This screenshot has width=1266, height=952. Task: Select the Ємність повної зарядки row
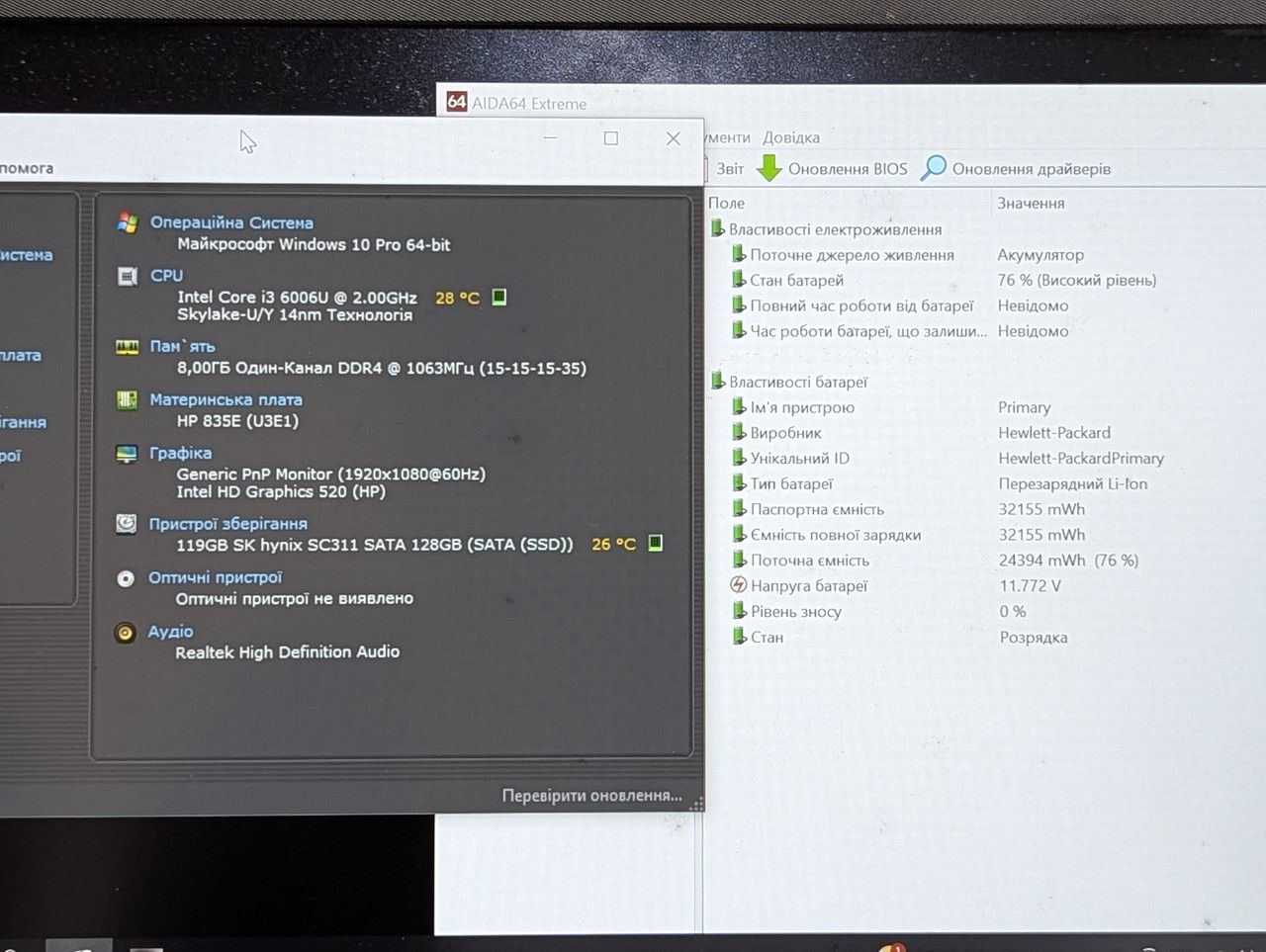(x=836, y=535)
